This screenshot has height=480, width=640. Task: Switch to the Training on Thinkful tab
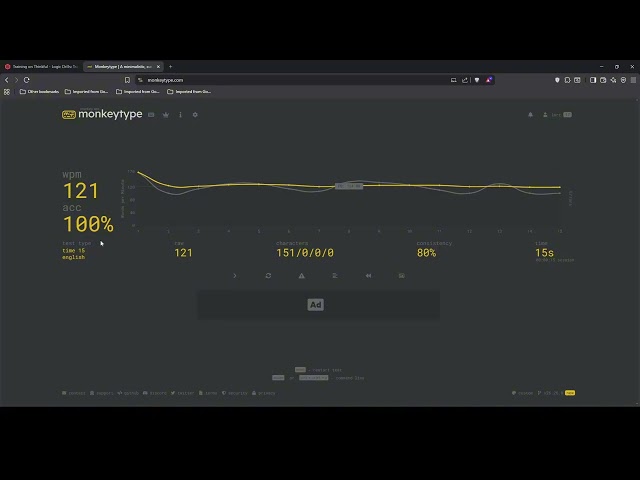pos(42,67)
